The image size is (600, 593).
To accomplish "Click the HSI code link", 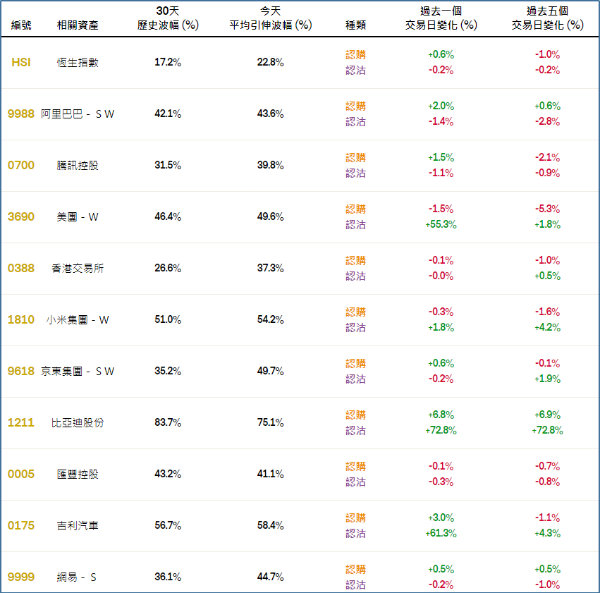I will pos(21,62).
